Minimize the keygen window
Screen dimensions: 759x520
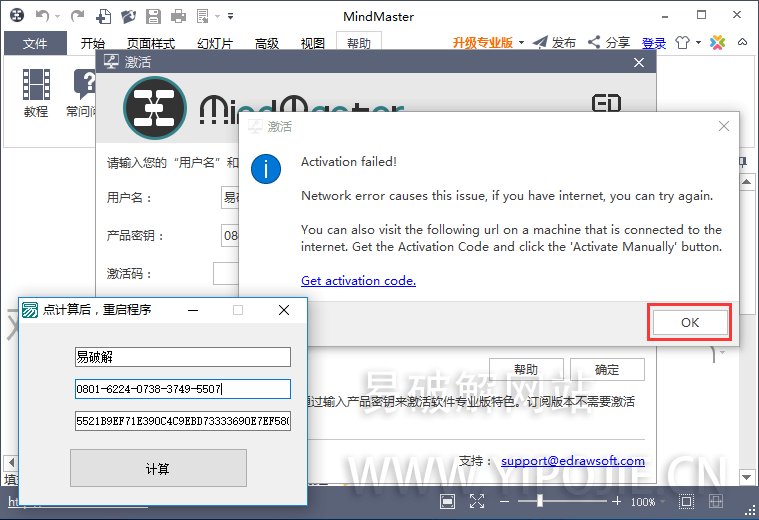coord(193,310)
